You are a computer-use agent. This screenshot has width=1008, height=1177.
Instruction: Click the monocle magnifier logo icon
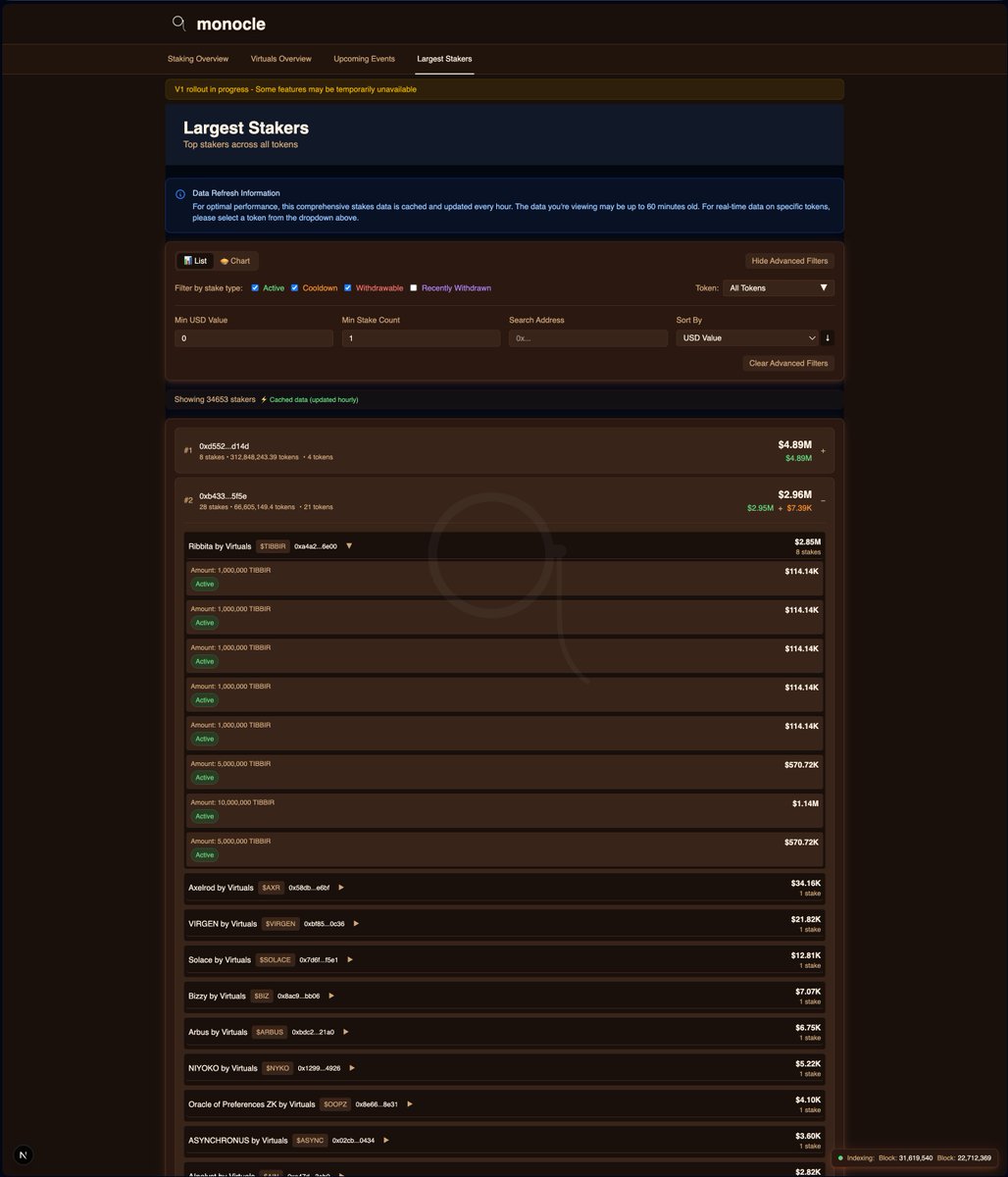pos(178,23)
